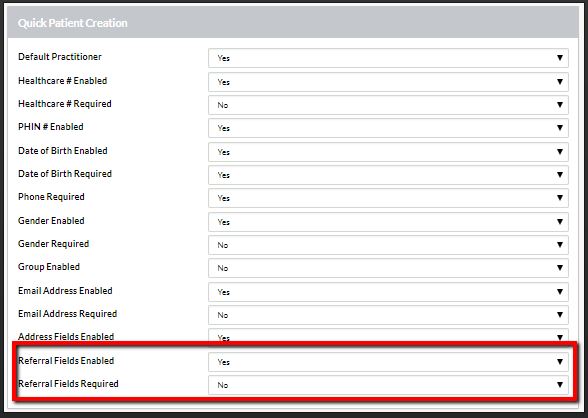The height and width of the screenshot is (418, 588).
Task: Click the Phone Required label
Action: 51,197
